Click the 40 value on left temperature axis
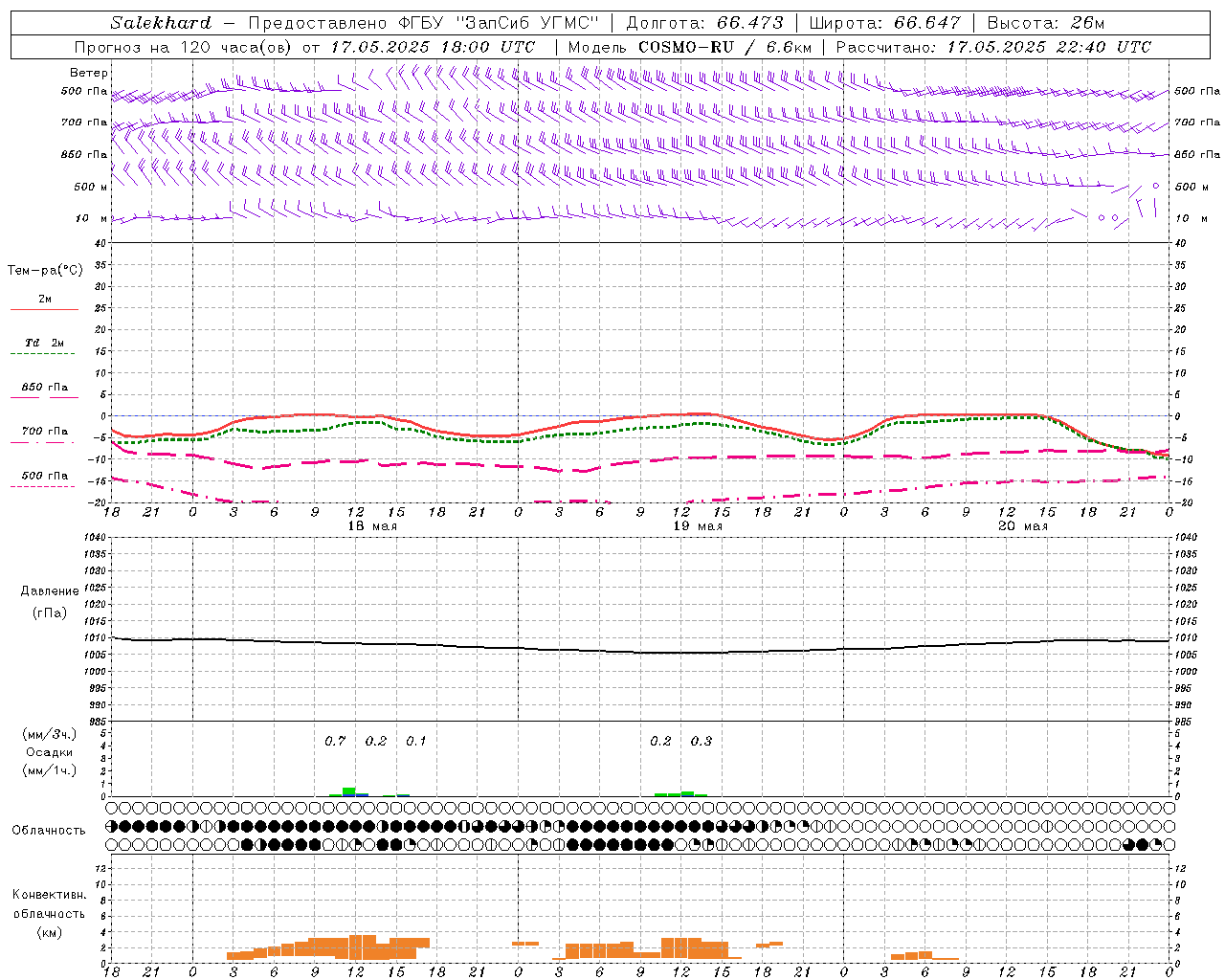Image resolution: width=1225 pixels, height=980 pixels. click(101, 244)
